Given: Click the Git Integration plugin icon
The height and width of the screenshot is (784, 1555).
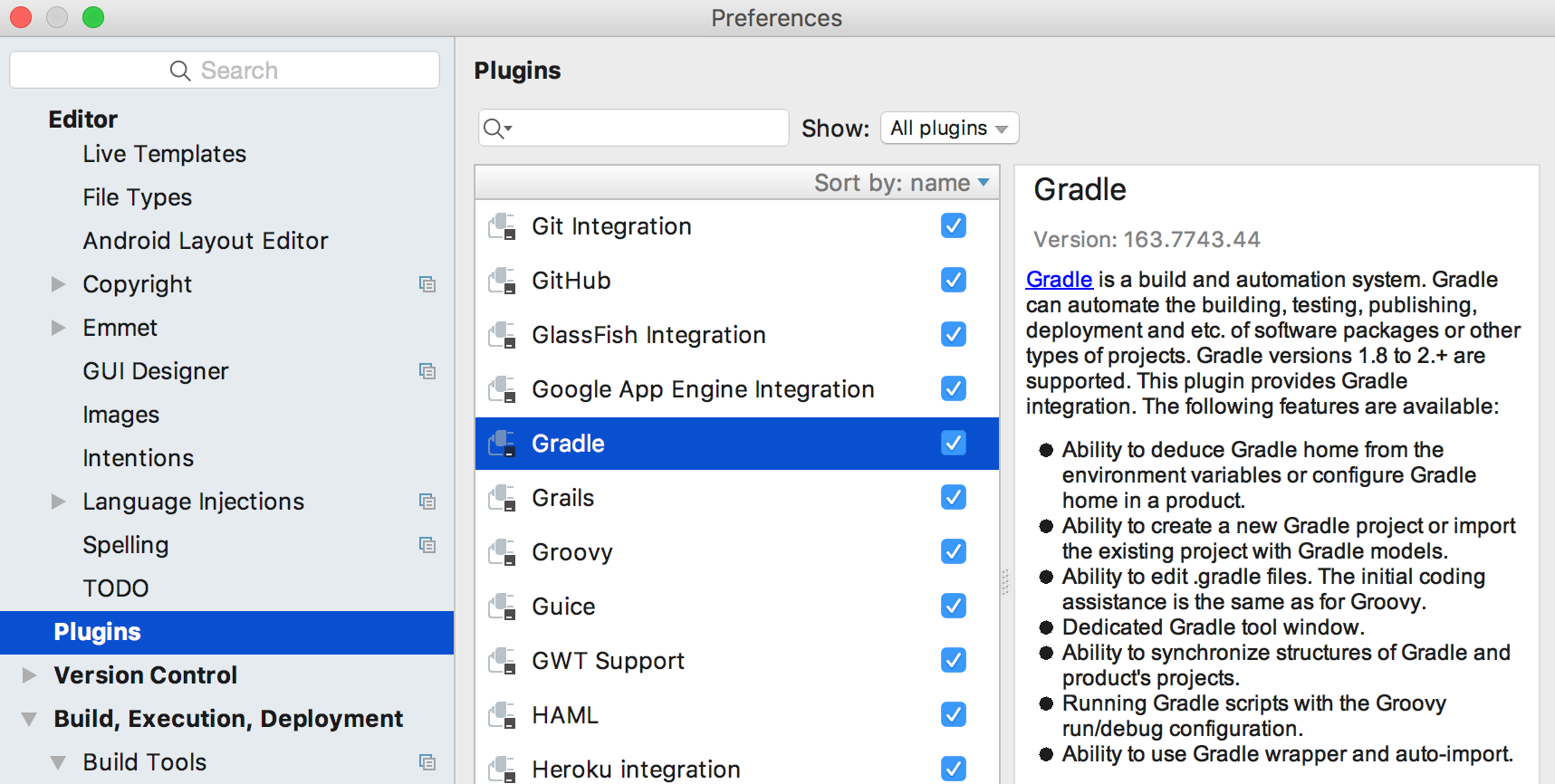Looking at the screenshot, I should pos(502,226).
